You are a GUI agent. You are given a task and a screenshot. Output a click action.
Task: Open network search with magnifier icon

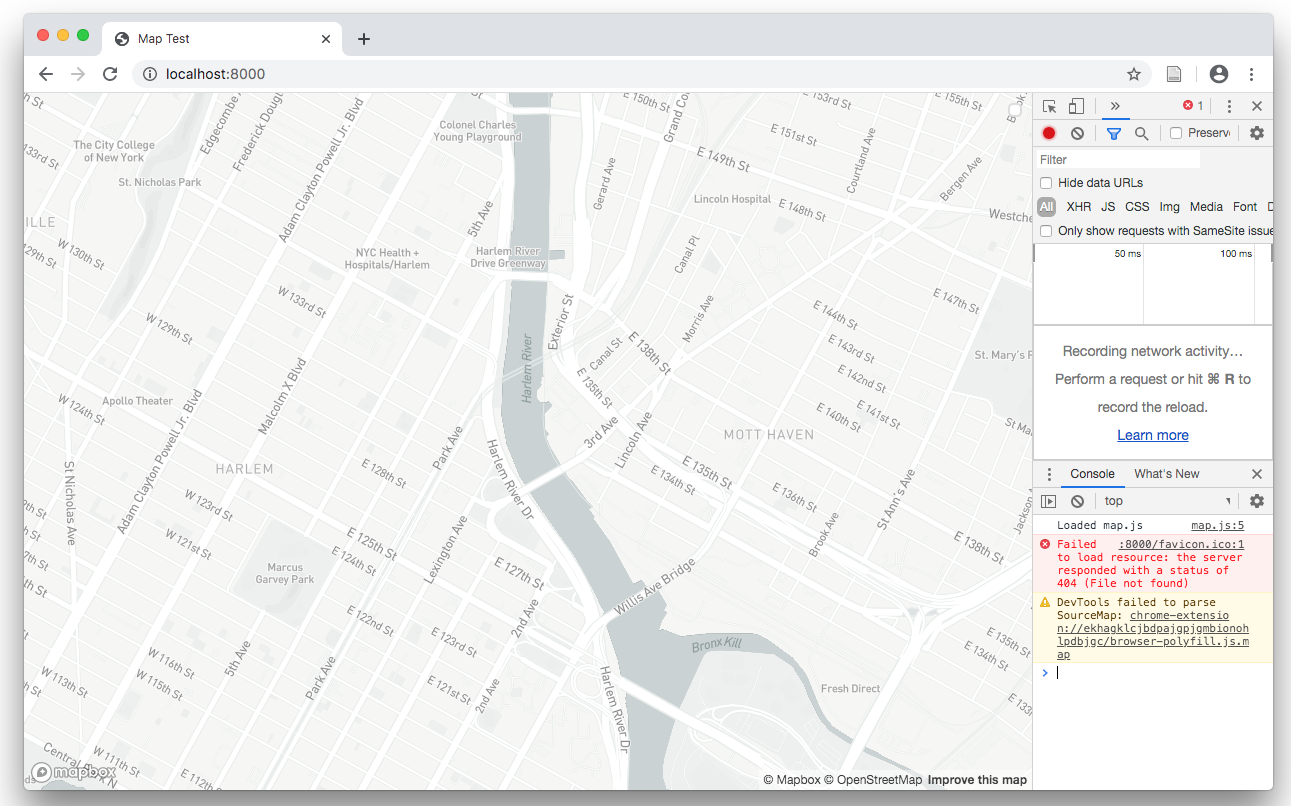(1141, 133)
